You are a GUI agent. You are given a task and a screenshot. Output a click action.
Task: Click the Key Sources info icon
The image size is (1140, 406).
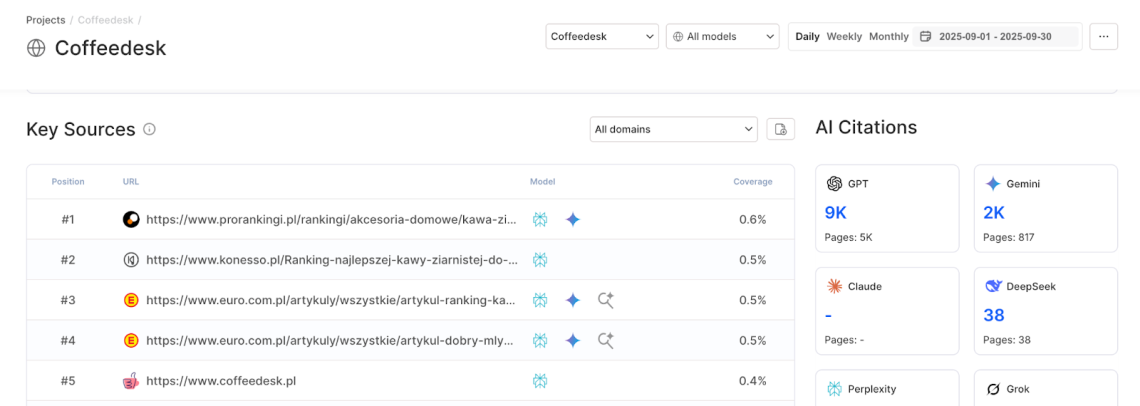click(x=149, y=130)
